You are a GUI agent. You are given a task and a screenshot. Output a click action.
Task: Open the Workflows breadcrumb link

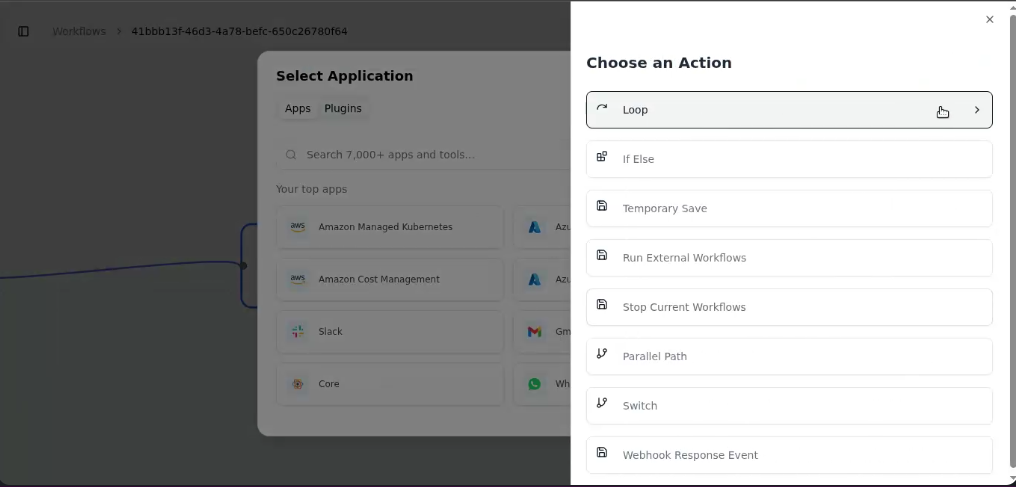pos(79,31)
